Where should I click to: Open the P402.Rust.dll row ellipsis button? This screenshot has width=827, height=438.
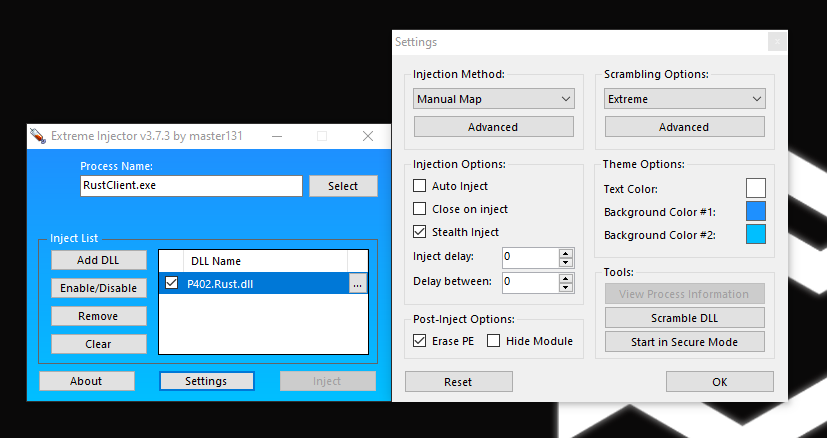(358, 284)
